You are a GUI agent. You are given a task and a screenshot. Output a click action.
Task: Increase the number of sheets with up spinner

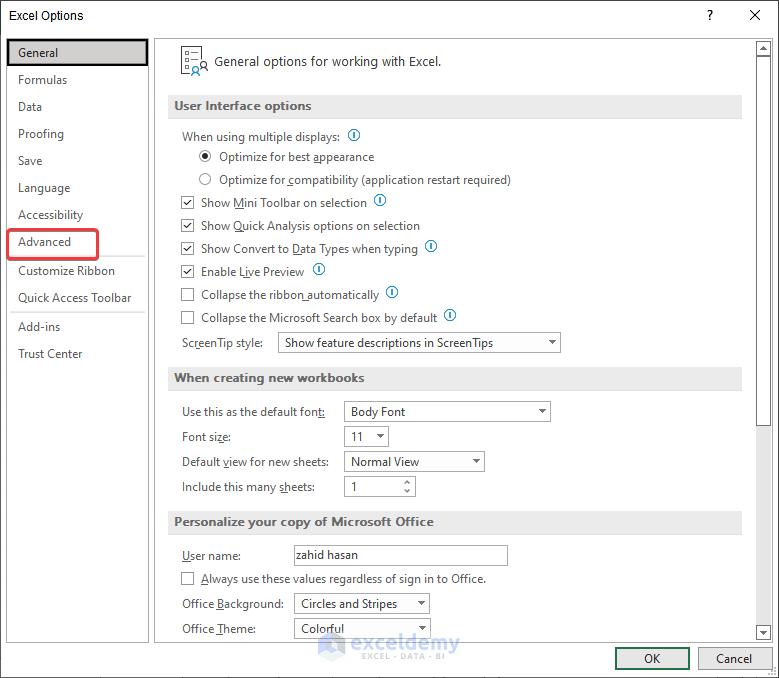click(407, 482)
